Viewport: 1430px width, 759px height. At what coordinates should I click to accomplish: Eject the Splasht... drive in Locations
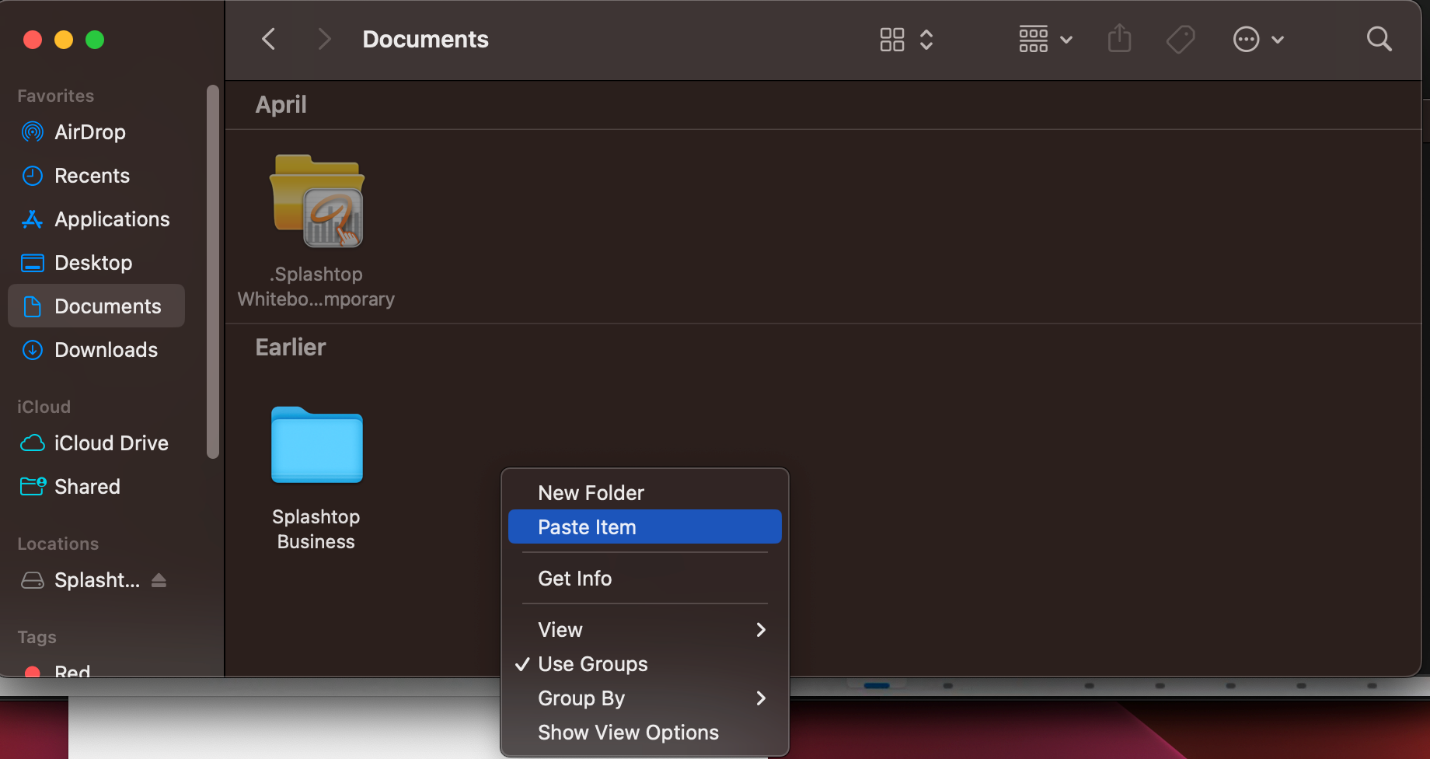click(x=159, y=580)
